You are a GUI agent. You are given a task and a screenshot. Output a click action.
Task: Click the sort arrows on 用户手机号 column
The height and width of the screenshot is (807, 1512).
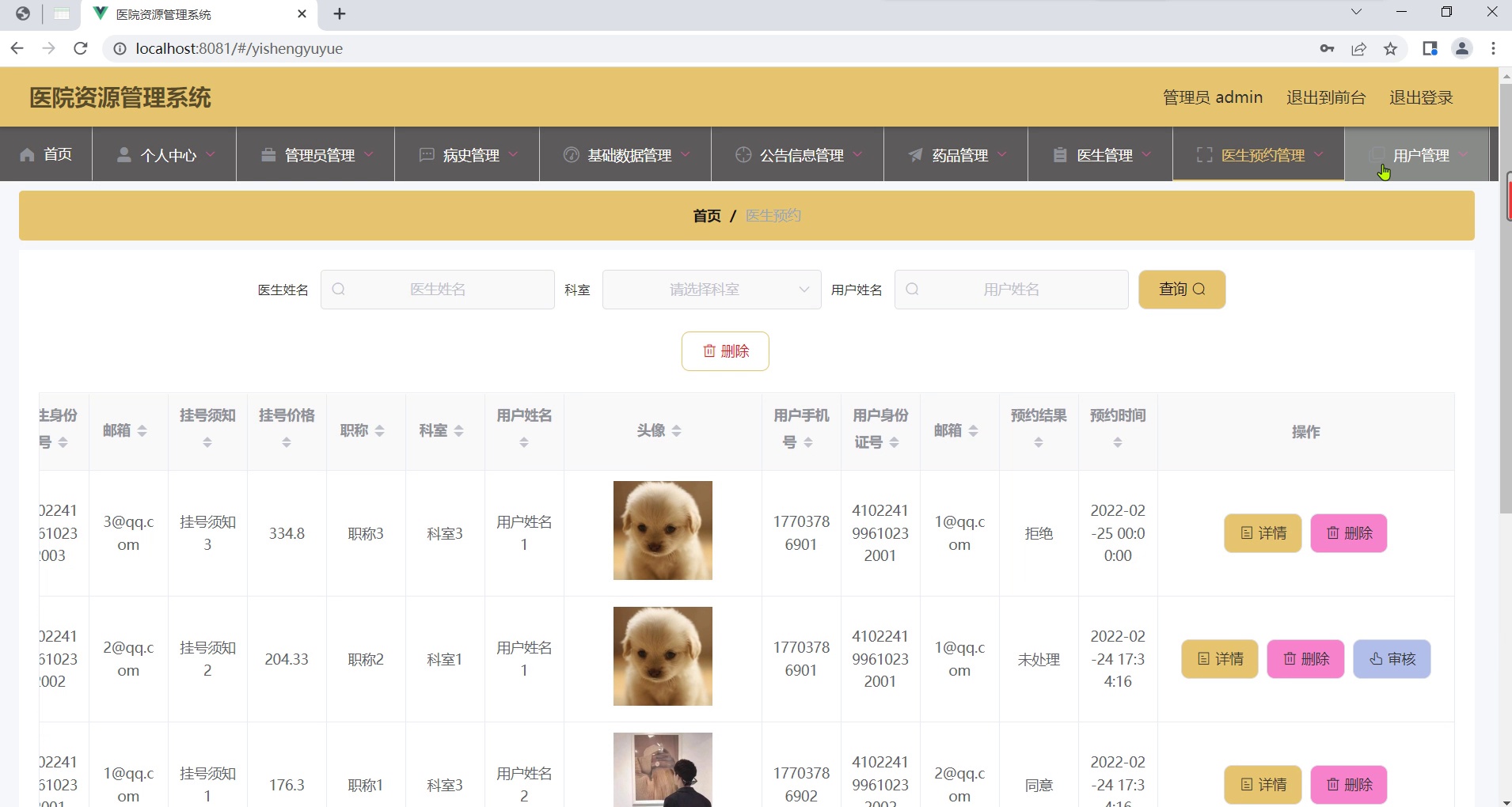coord(808,442)
